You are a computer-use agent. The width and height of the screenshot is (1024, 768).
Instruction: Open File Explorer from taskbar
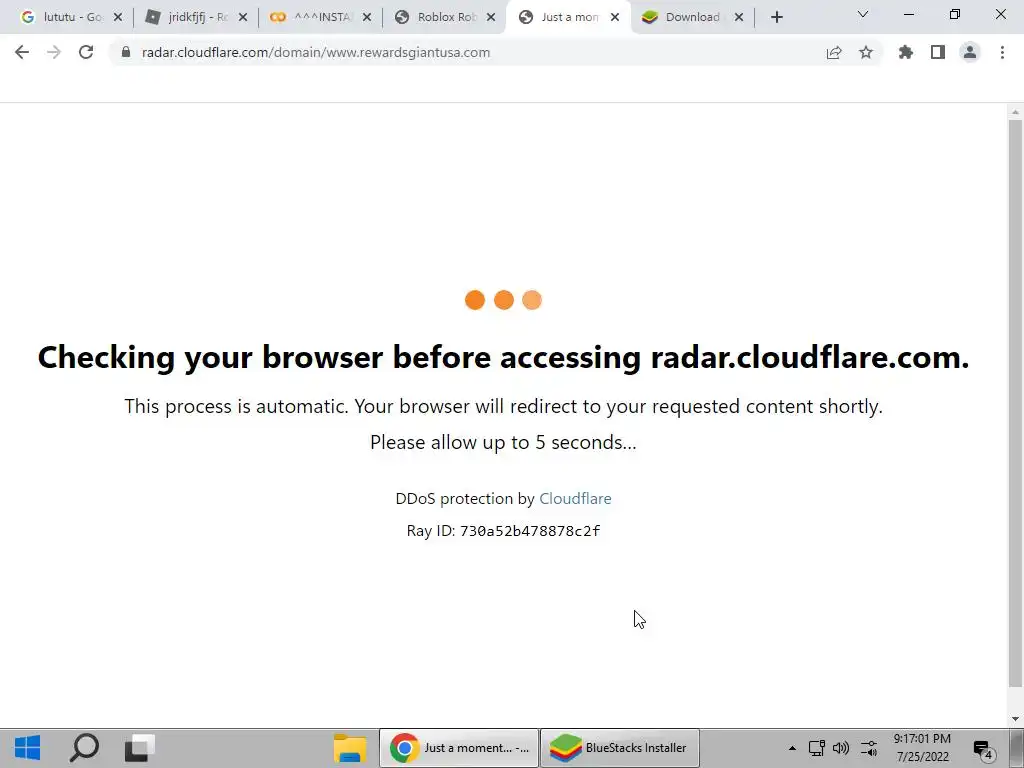[350, 748]
